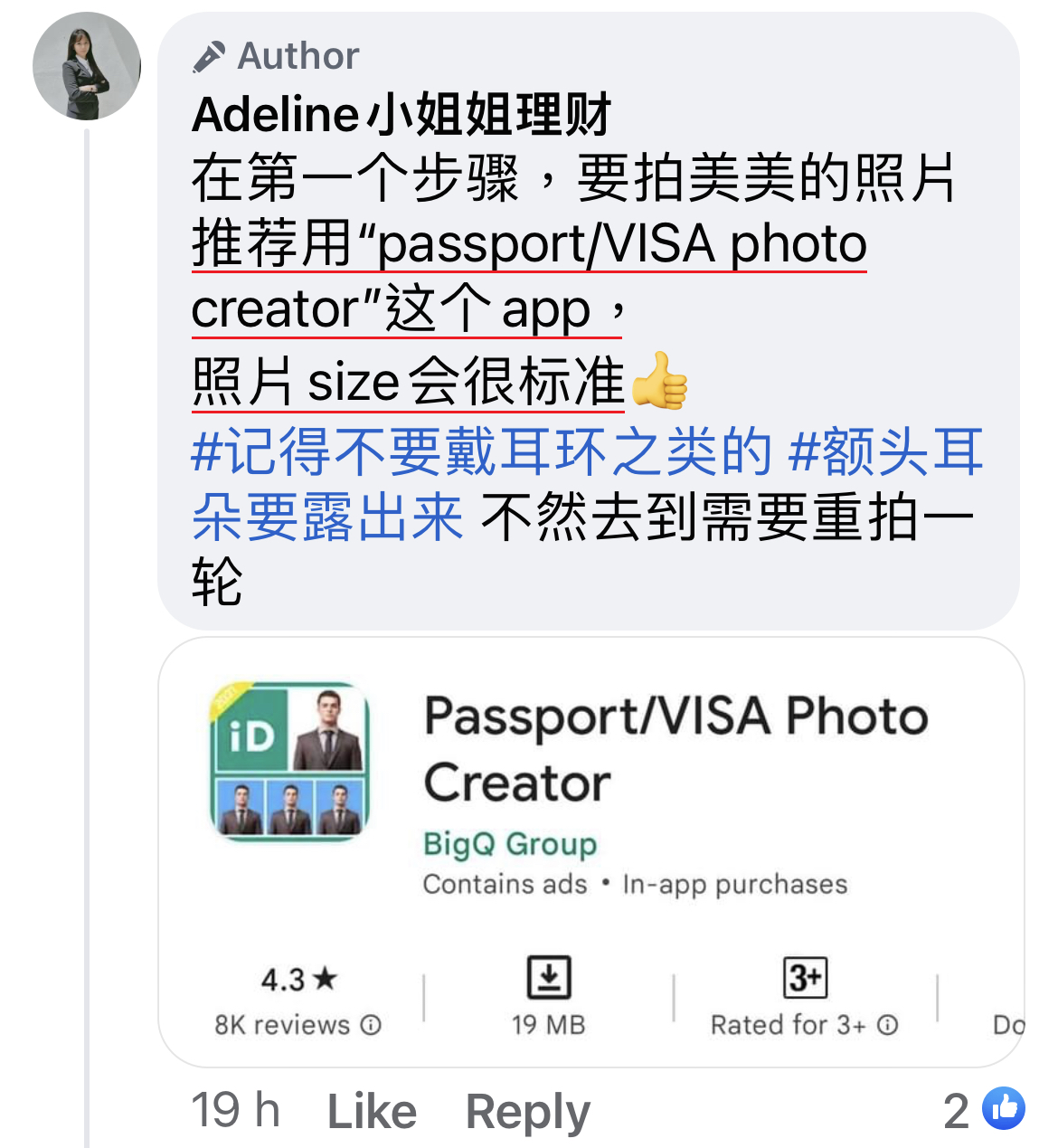Click the Author pen badge icon

tap(209, 56)
